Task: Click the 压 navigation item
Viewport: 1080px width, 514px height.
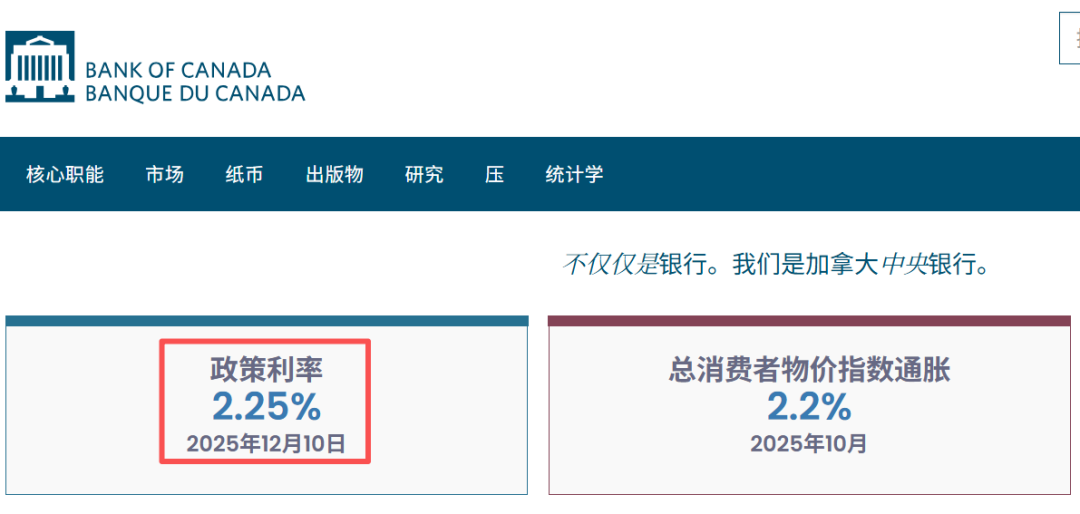Action: (494, 174)
